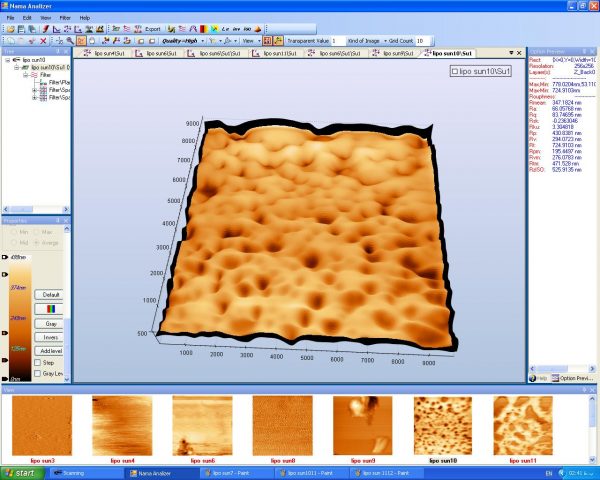Tick the lipo sun10\Su1 legend checkbox
This screenshot has width=600, height=480.
click(455, 71)
